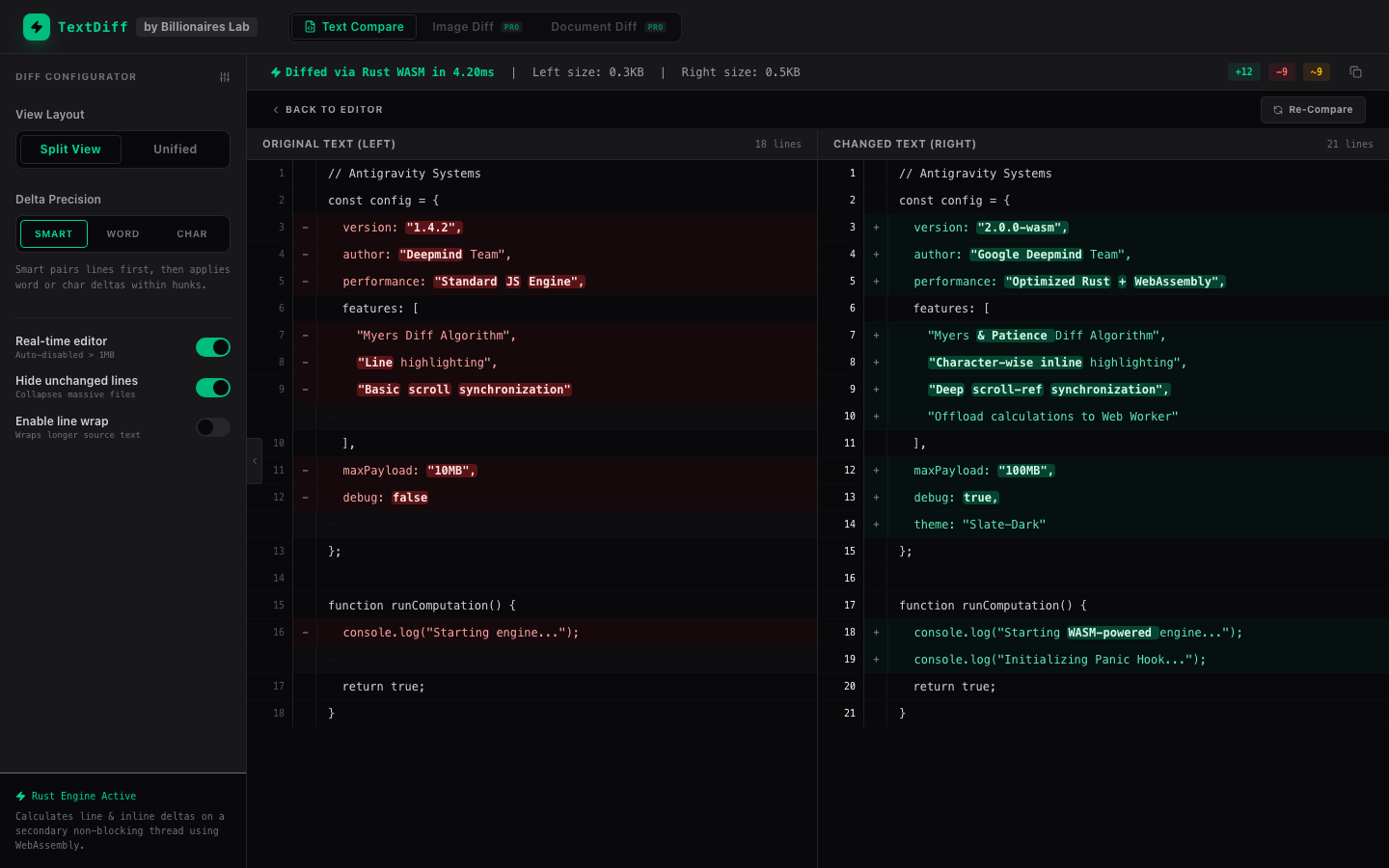Toggle Hide unchanged lines switch
The image size is (1389, 868).
coord(213,388)
